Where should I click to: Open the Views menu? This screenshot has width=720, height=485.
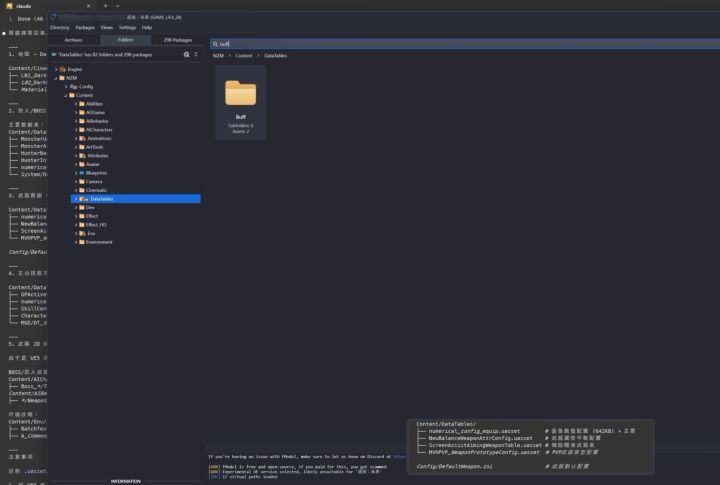pyautogui.click(x=107, y=28)
